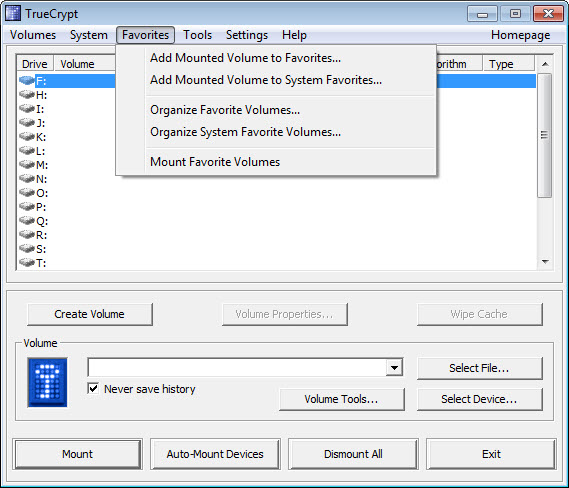This screenshot has height=488, width=569.
Task: Click the Select Device button
Action: point(479,399)
